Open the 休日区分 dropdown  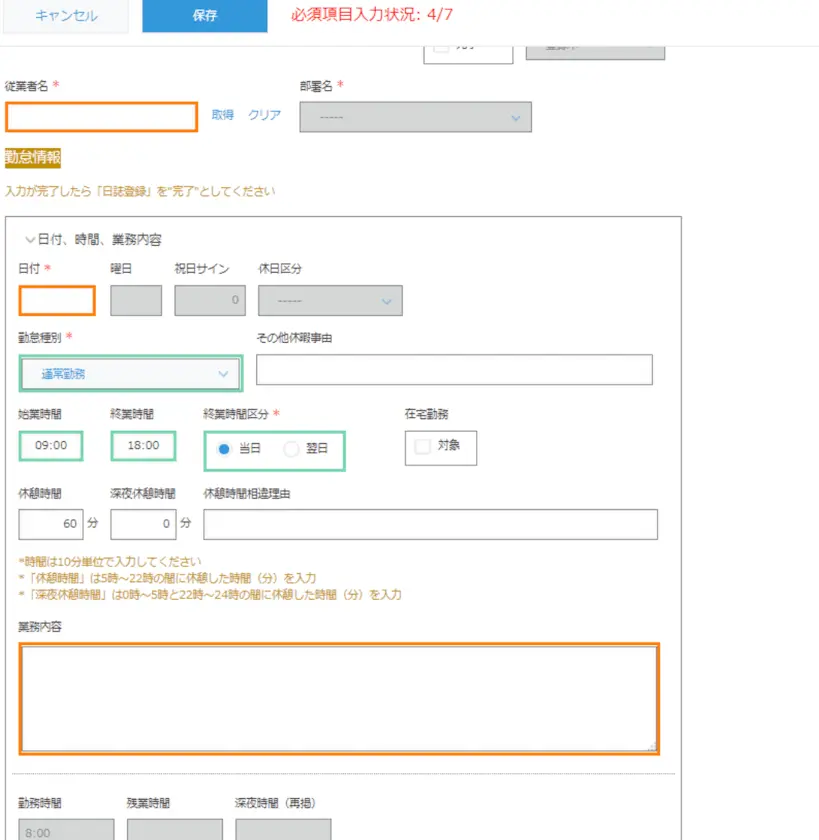[330, 301]
